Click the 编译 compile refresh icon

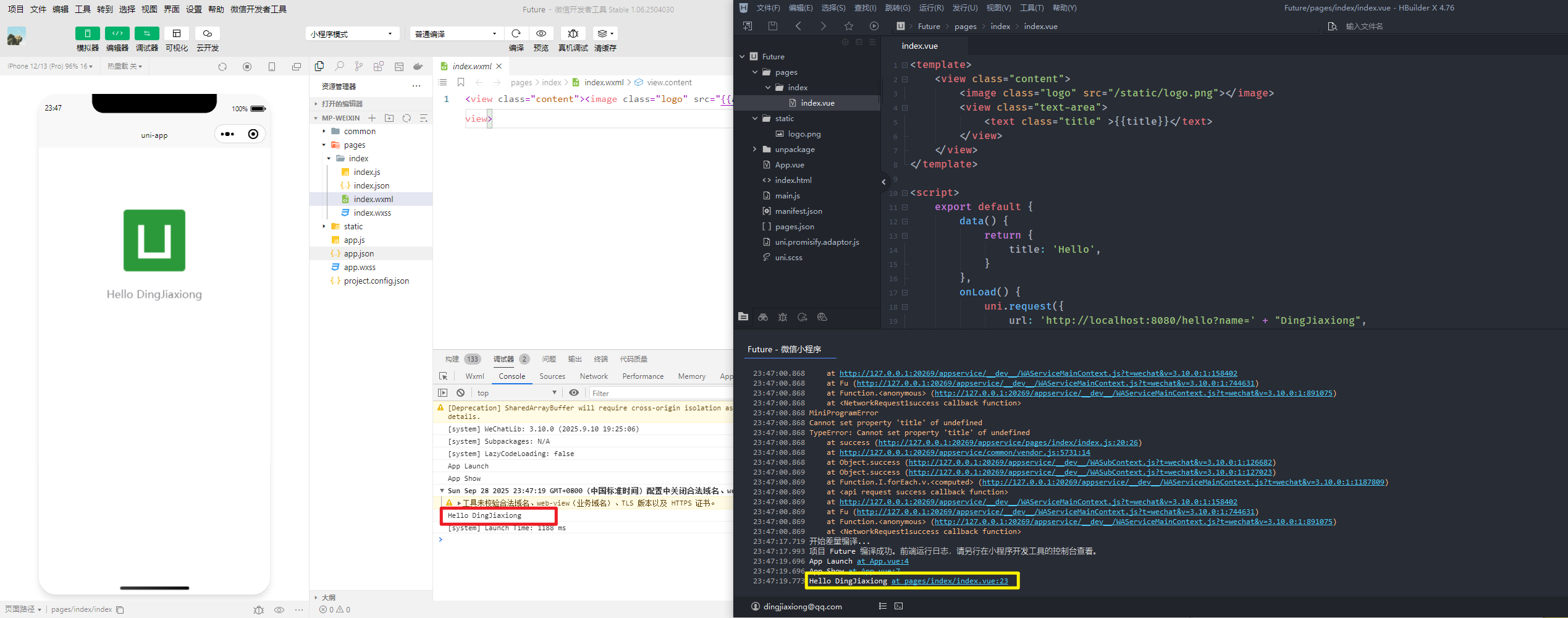[x=516, y=33]
